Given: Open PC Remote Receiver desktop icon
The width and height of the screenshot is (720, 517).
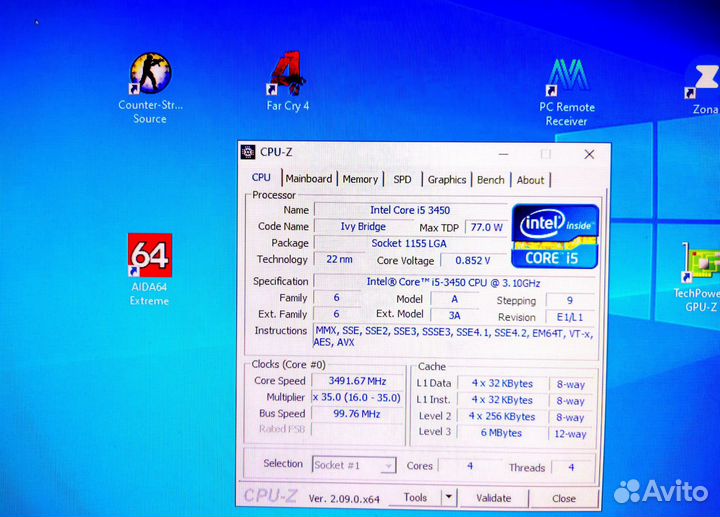Looking at the screenshot, I should (566, 80).
